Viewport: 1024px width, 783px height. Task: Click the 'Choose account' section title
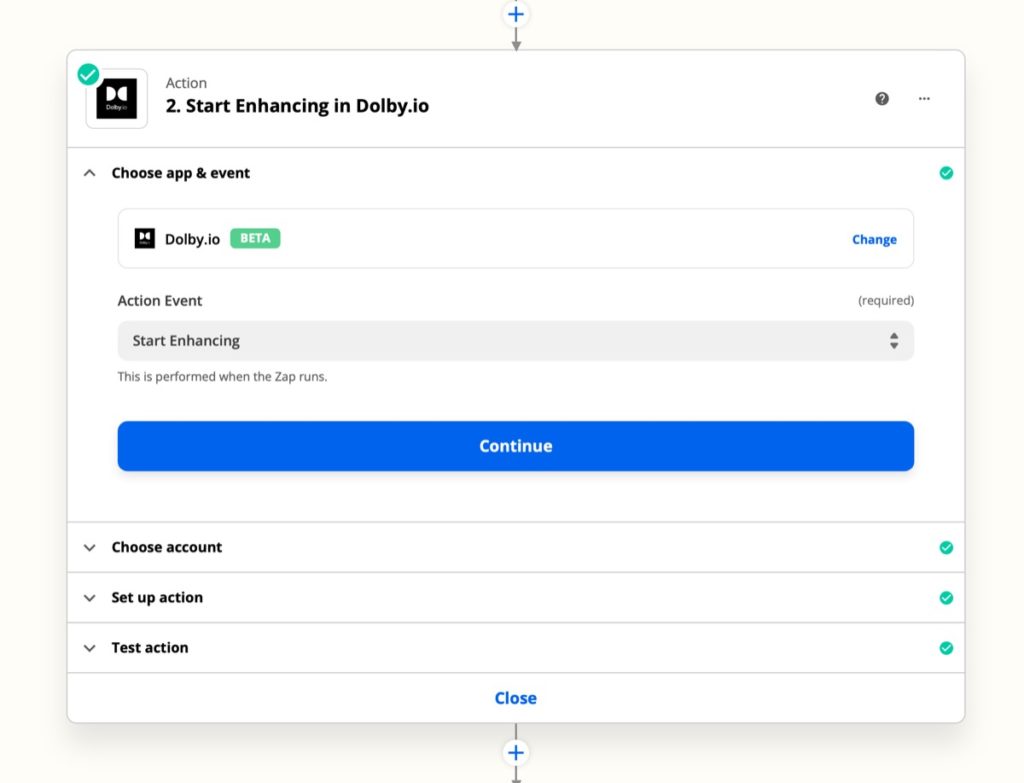pyautogui.click(x=167, y=547)
